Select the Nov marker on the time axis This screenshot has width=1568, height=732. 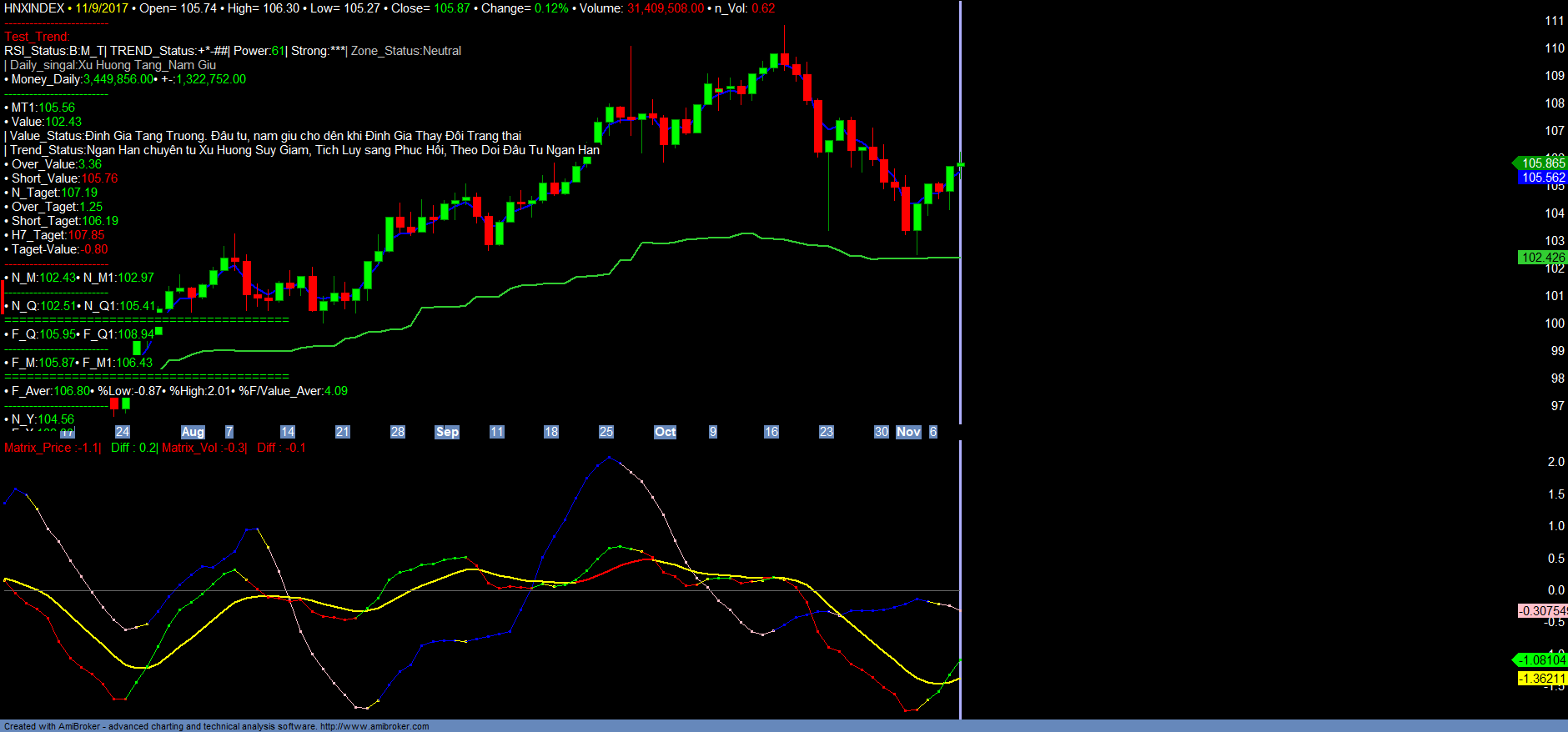tap(908, 432)
